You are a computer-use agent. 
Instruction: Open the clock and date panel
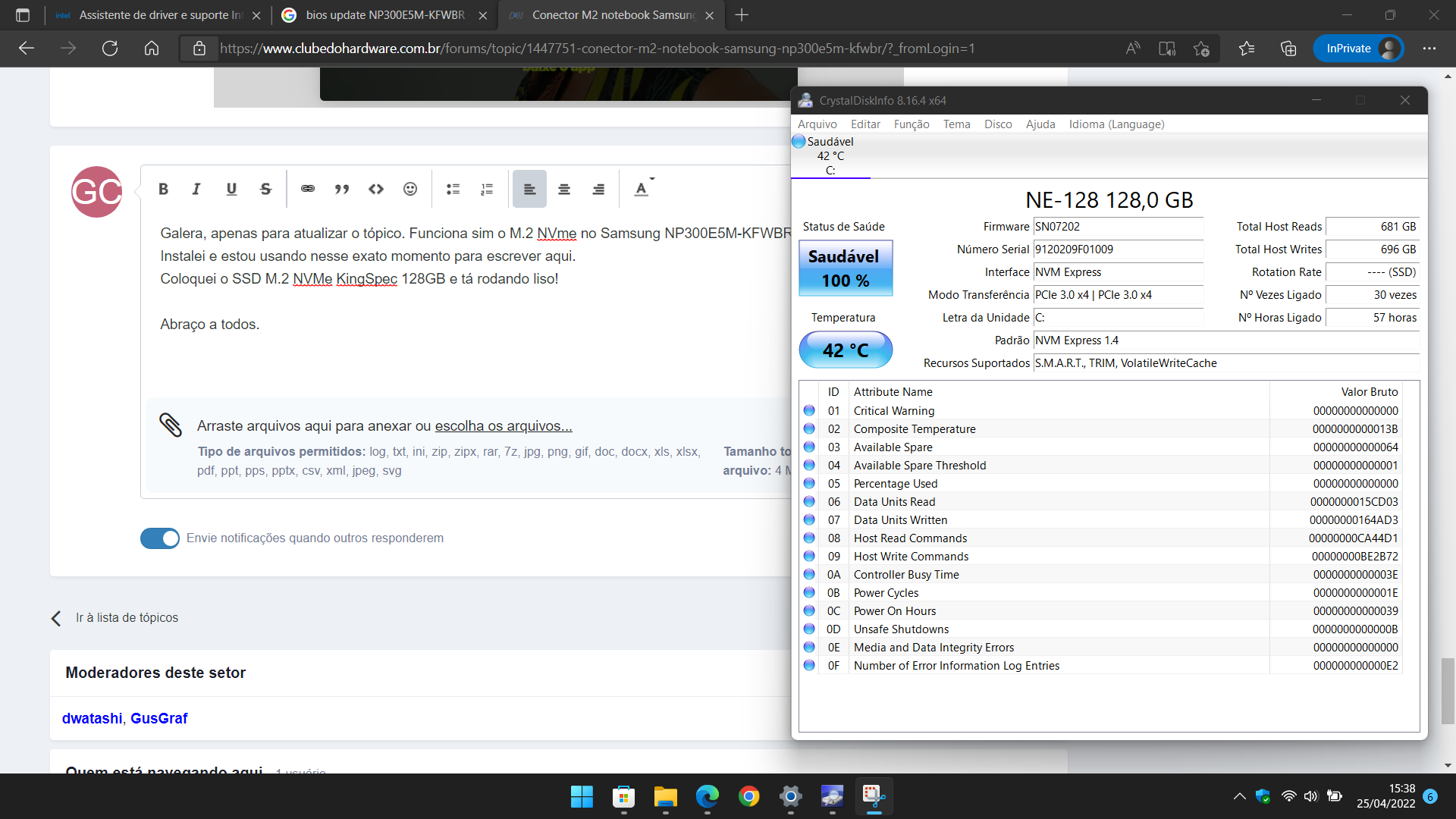(x=1386, y=796)
